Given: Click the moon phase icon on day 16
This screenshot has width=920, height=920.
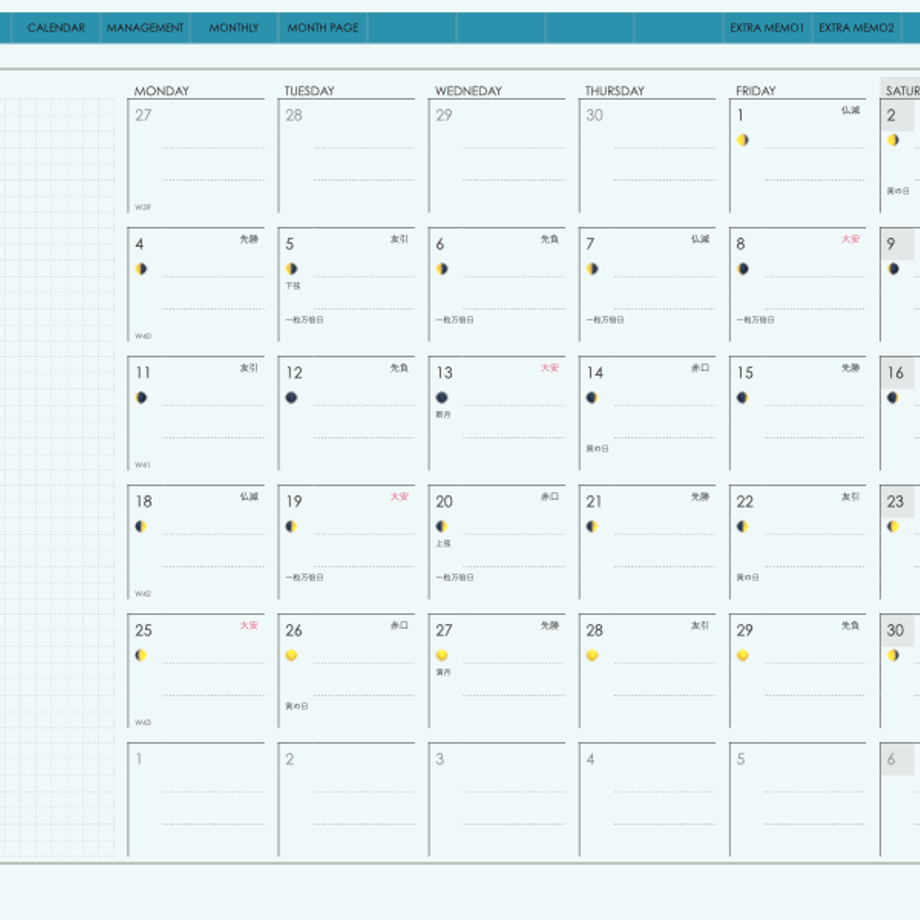Looking at the screenshot, I should click(x=893, y=397).
